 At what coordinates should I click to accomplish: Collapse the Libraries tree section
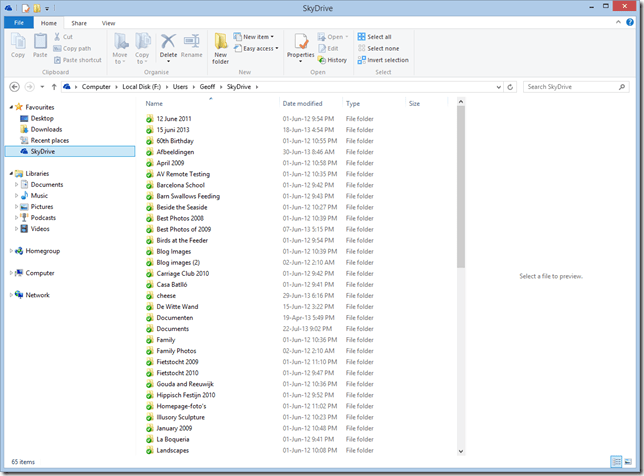click(x=11, y=173)
